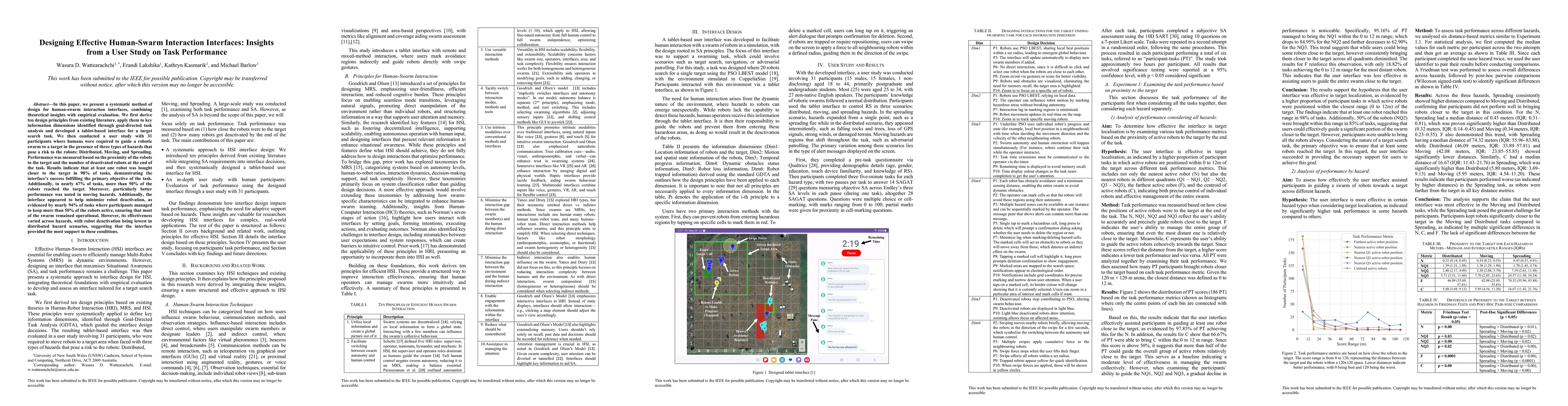The width and height of the screenshot is (1568, 406).
Task: Click 'A. Human-Swarm Interaction Techniques' subheading
Action: point(209,304)
